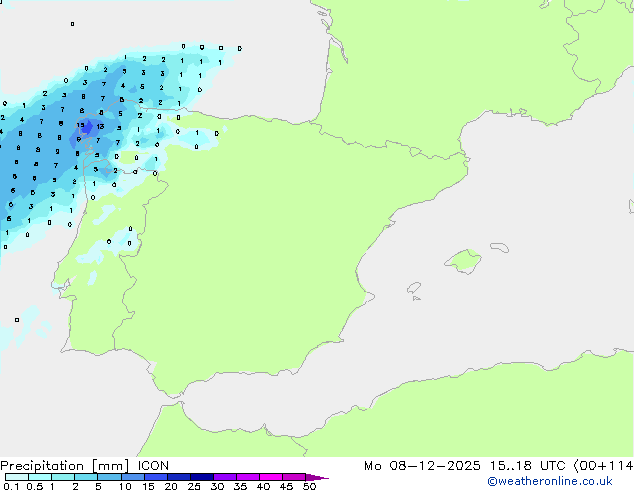634x490 pixels.
Task: Click the '35' legend scale label
Action: pos(240,486)
